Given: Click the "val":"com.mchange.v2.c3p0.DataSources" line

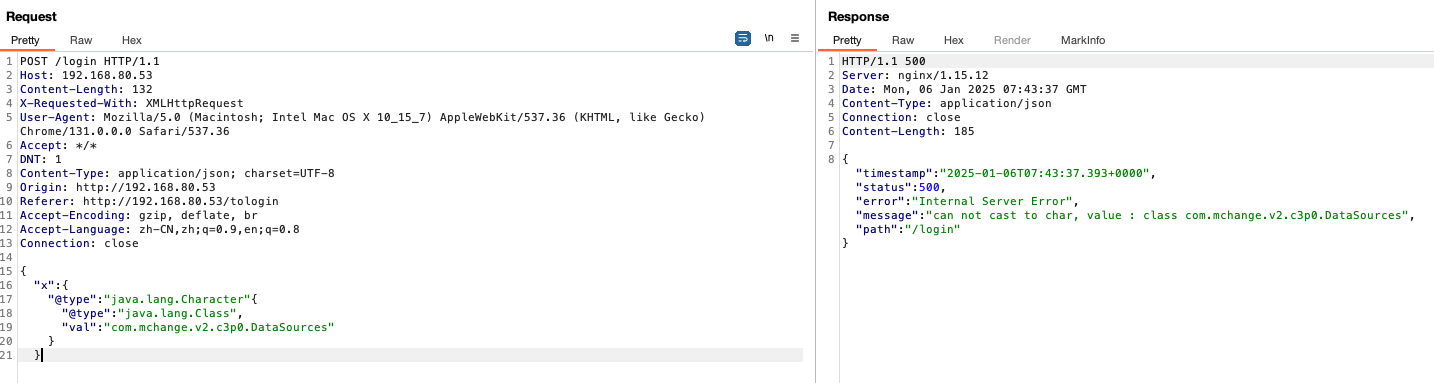Looking at the screenshot, I should pos(197,327).
